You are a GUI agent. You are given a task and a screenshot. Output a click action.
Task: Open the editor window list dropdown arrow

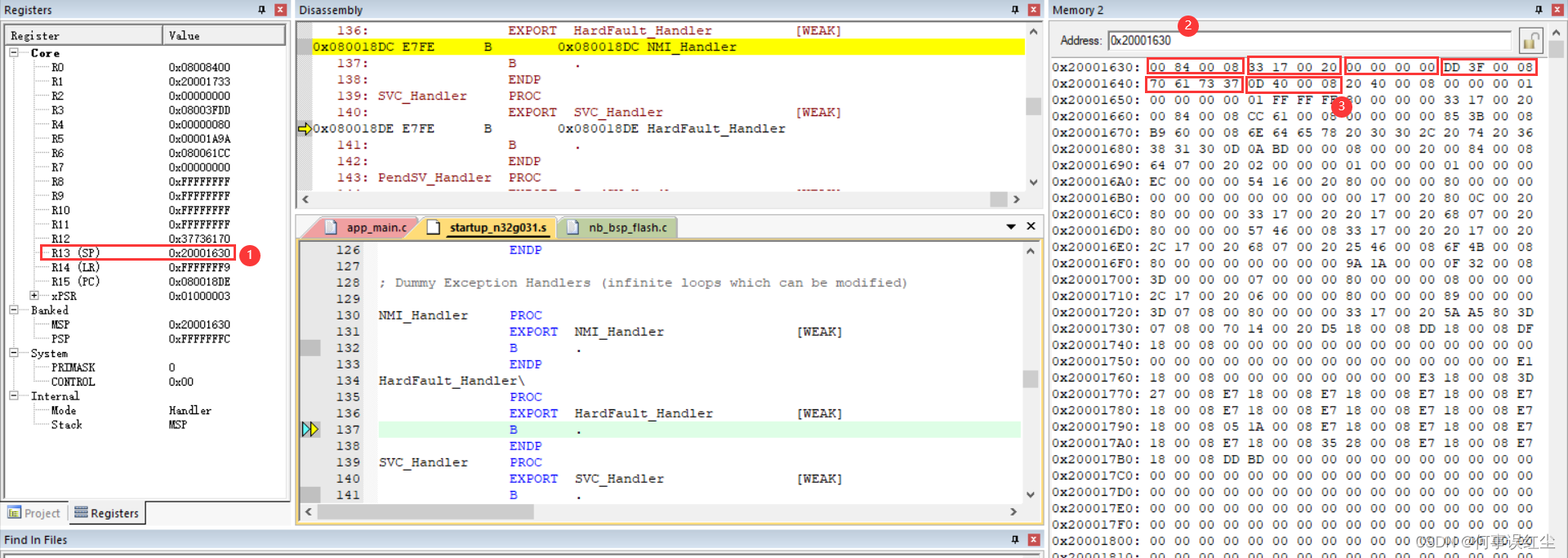[x=1011, y=226]
